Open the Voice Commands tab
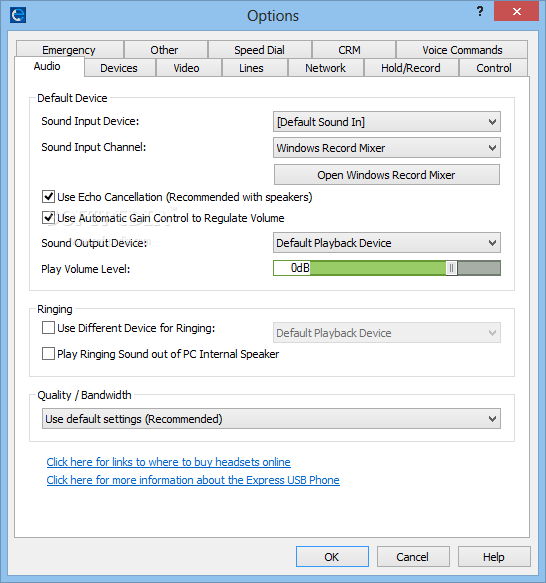 [x=462, y=50]
